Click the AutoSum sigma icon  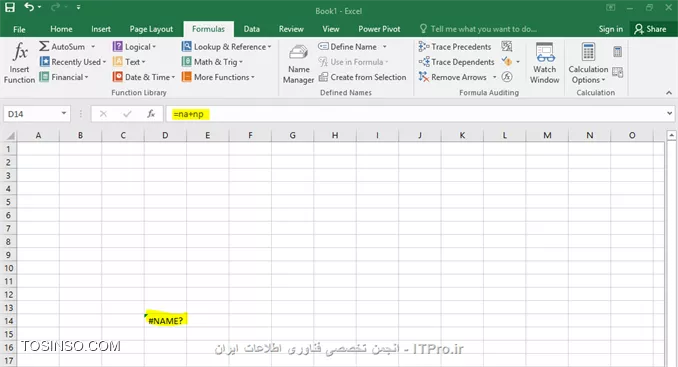(44, 46)
